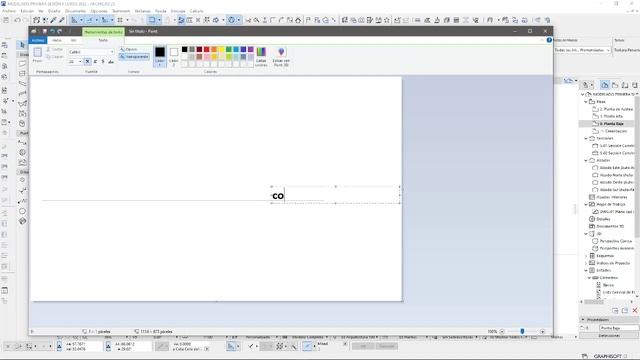Click ArchiCAD's Undo icon in main toolbar
The height and width of the screenshot is (360, 640).
(17, 20)
